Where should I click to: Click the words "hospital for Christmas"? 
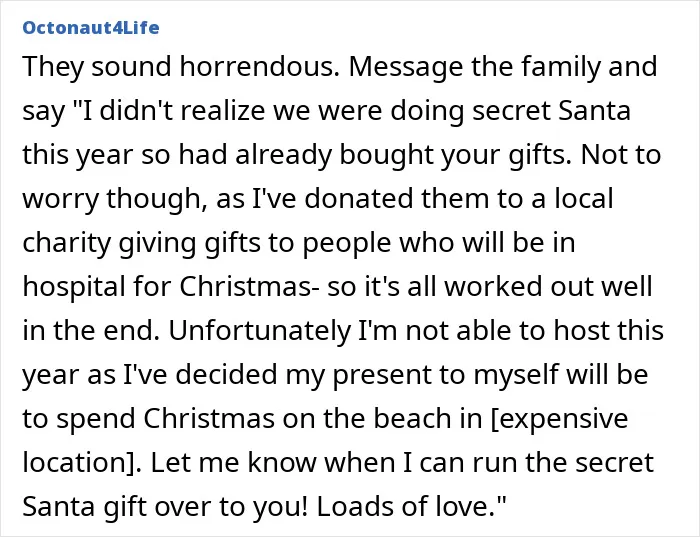click(x=167, y=287)
